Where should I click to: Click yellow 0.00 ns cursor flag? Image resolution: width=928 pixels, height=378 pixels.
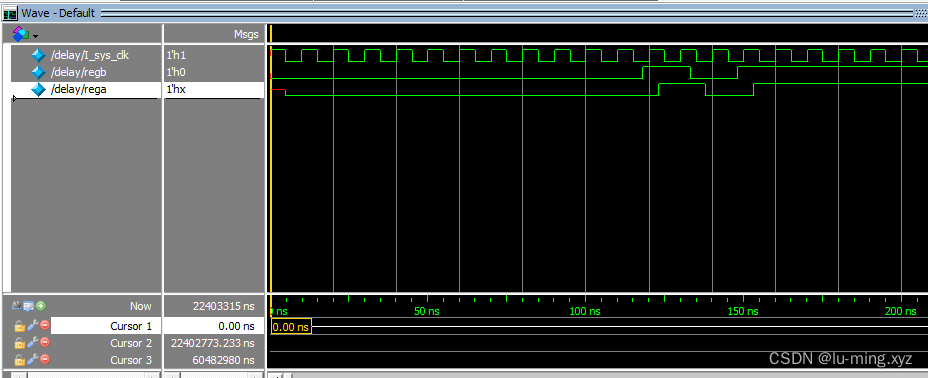pyautogui.click(x=291, y=326)
